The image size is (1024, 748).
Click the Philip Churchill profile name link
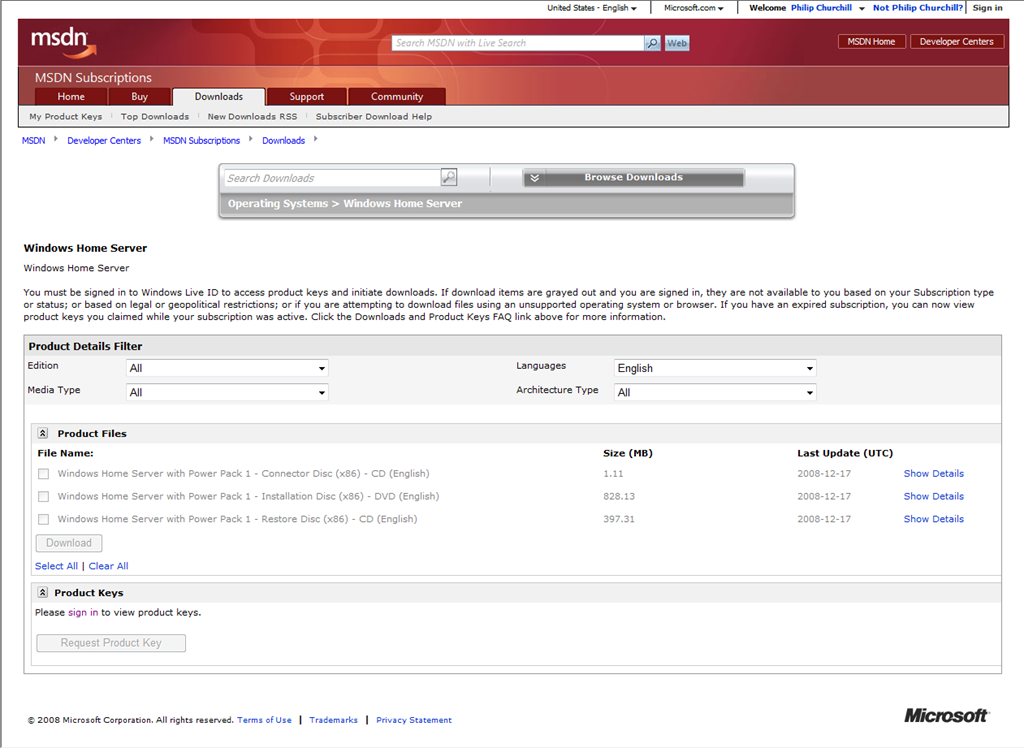[821, 8]
